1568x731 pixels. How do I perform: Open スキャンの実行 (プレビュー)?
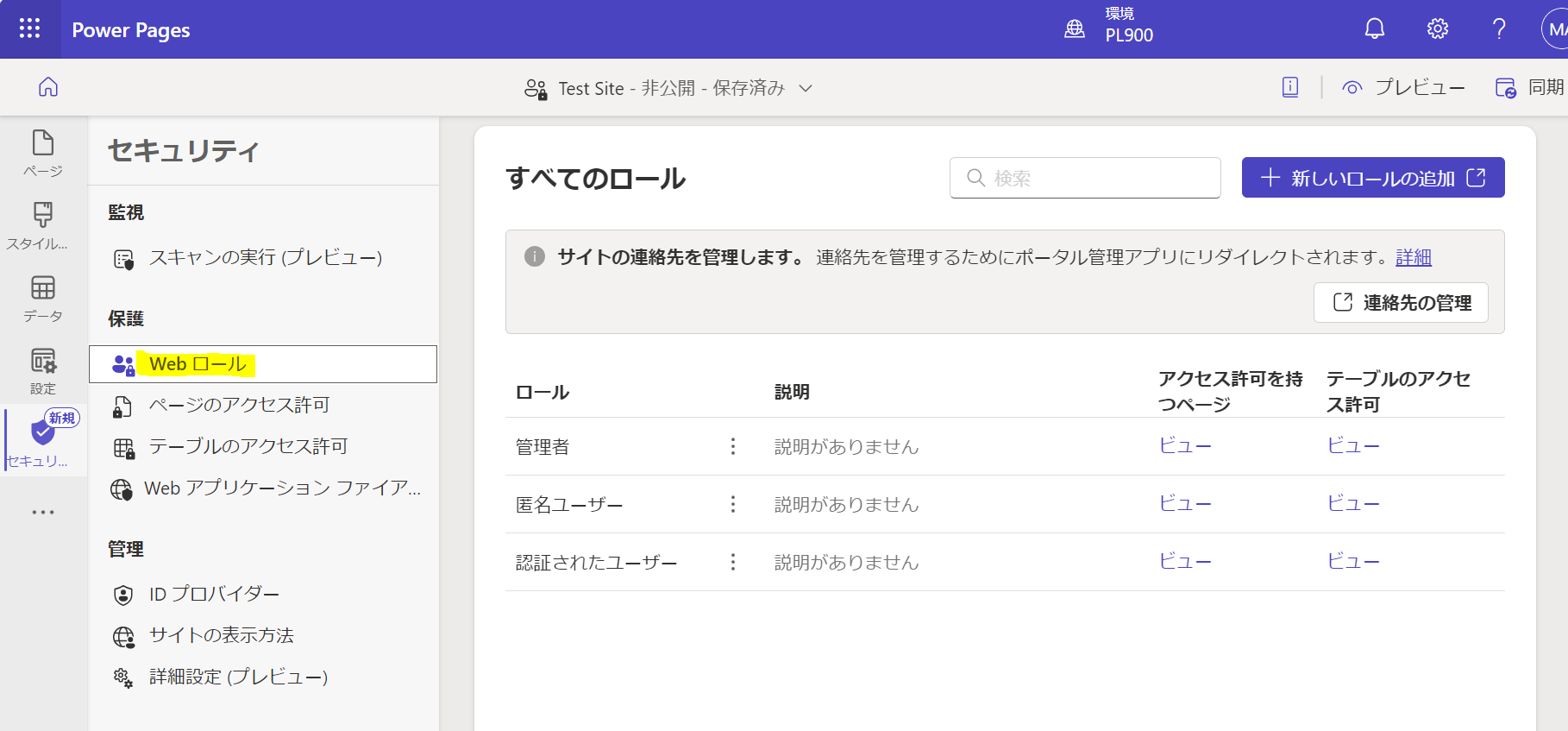pos(264,257)
